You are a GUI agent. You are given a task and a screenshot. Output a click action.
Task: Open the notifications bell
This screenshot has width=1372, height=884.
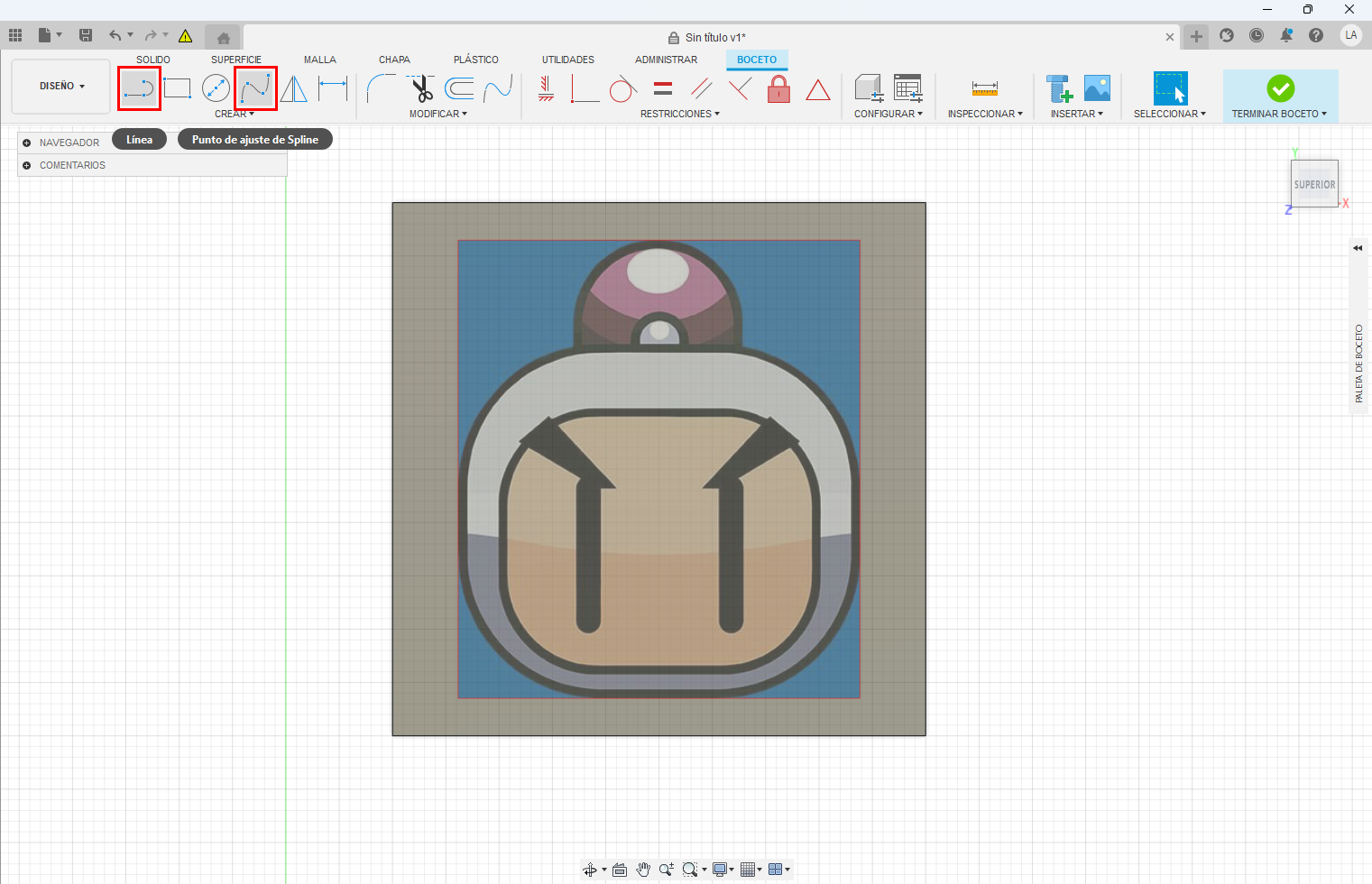(1286, 35)
